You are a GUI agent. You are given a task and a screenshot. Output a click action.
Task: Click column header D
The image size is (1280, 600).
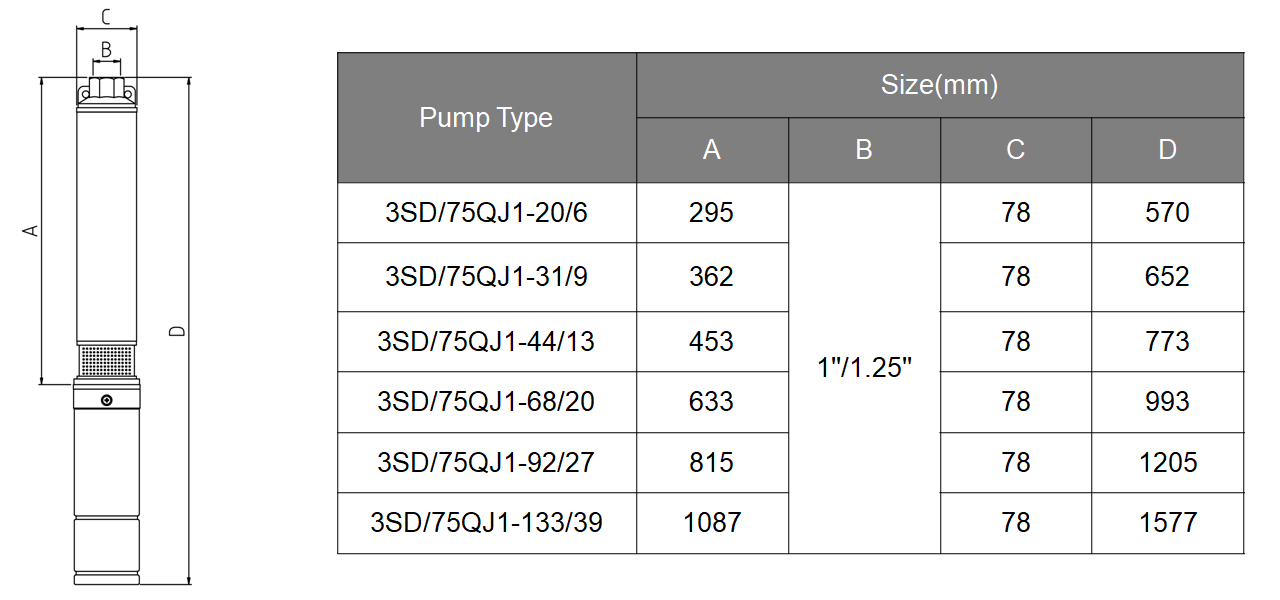(x=1168, y=151)
